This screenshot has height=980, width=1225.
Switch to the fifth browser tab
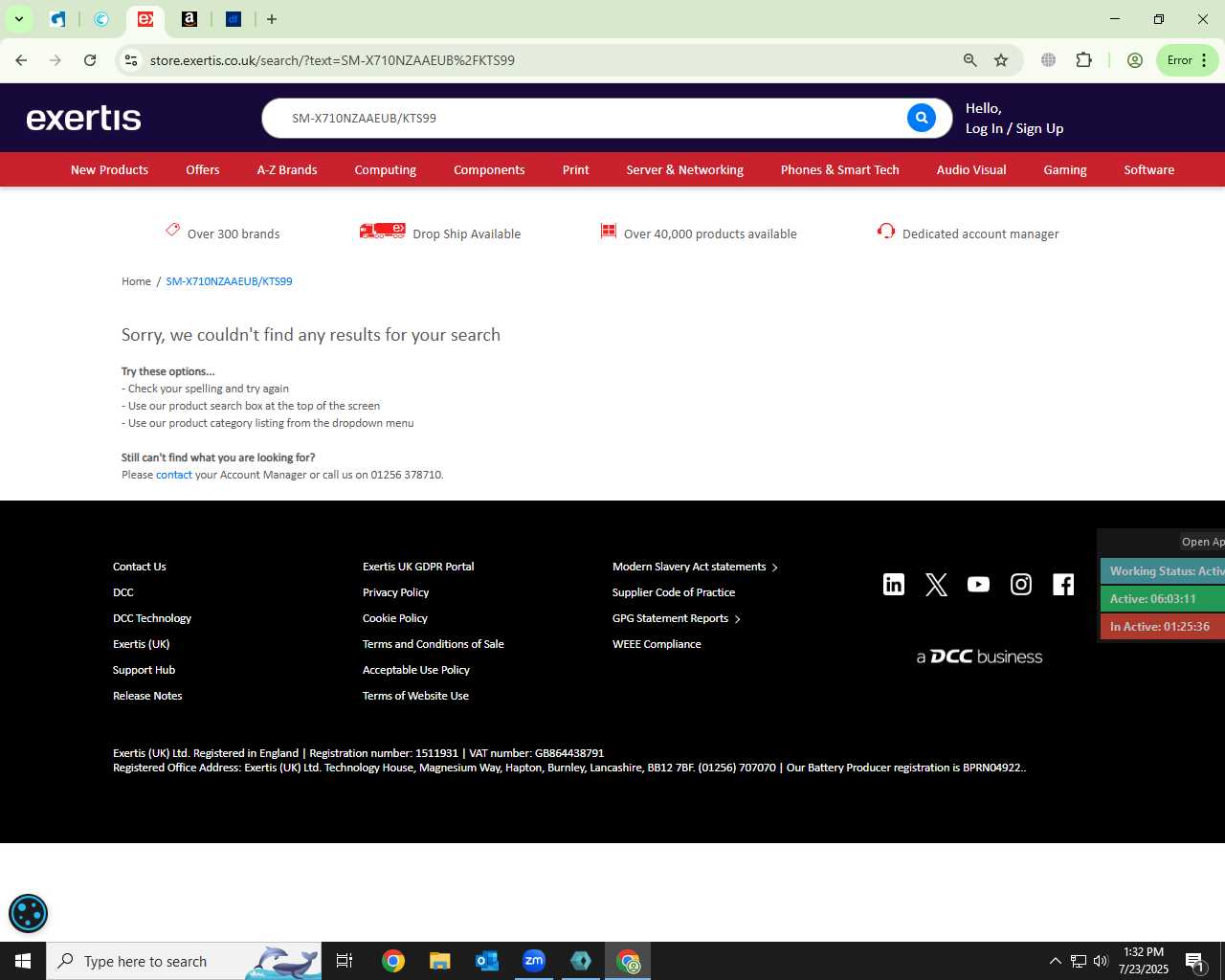[x=233, y=19]
